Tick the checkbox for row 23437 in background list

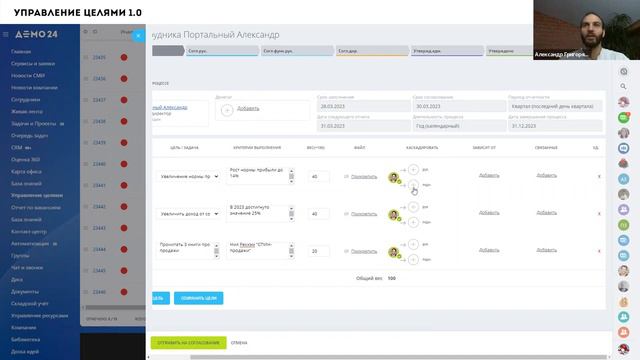click(x=86, y=100)
